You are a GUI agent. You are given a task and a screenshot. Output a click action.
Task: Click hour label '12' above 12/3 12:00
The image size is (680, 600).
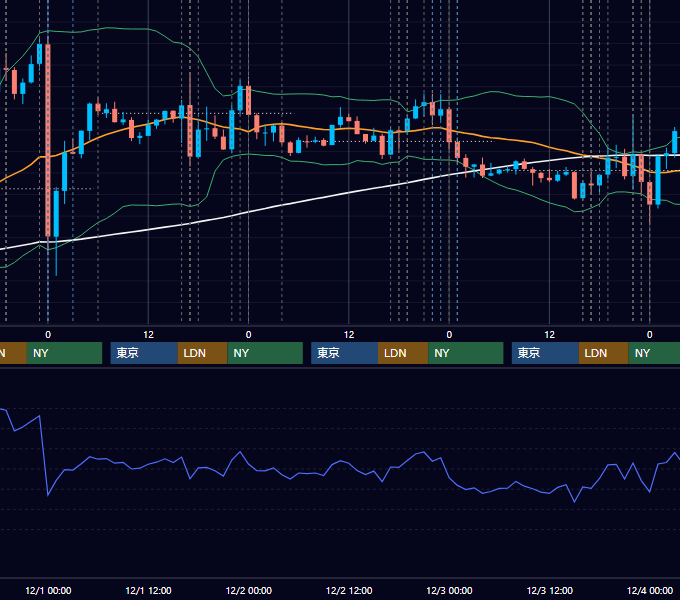[549, 335]
